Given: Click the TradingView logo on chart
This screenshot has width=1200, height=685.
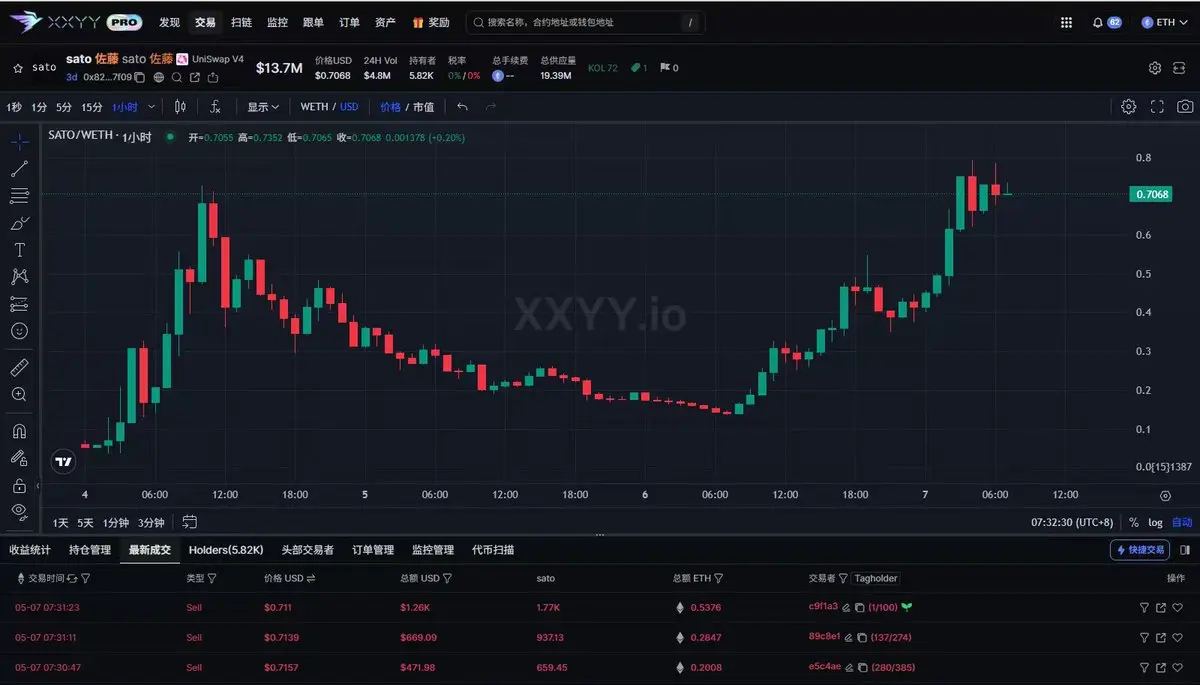Looking at the screenshot, I should (x=63, y=461).
